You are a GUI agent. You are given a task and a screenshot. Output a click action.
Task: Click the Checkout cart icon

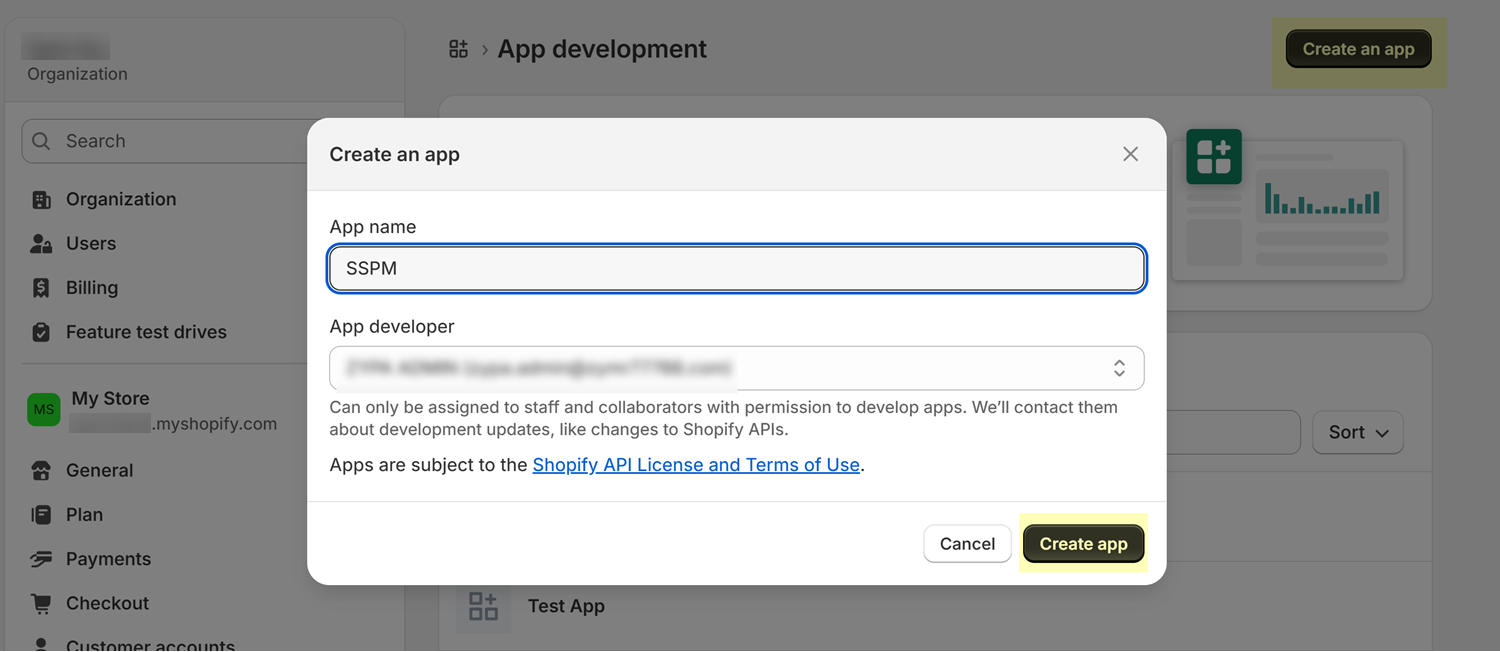pos(41,604)
